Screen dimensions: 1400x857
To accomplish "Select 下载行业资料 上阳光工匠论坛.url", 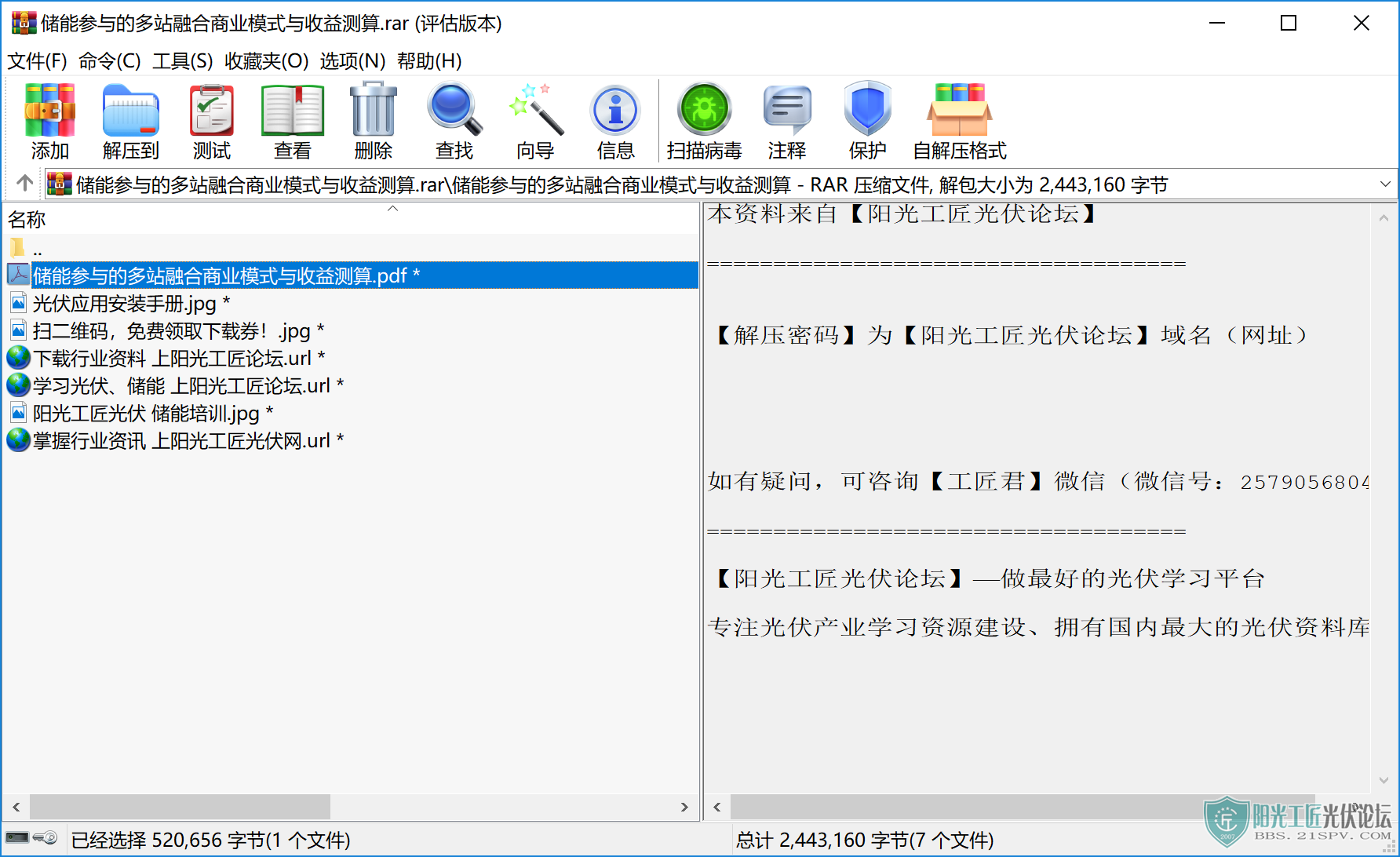I will click(x=179, y=358).
